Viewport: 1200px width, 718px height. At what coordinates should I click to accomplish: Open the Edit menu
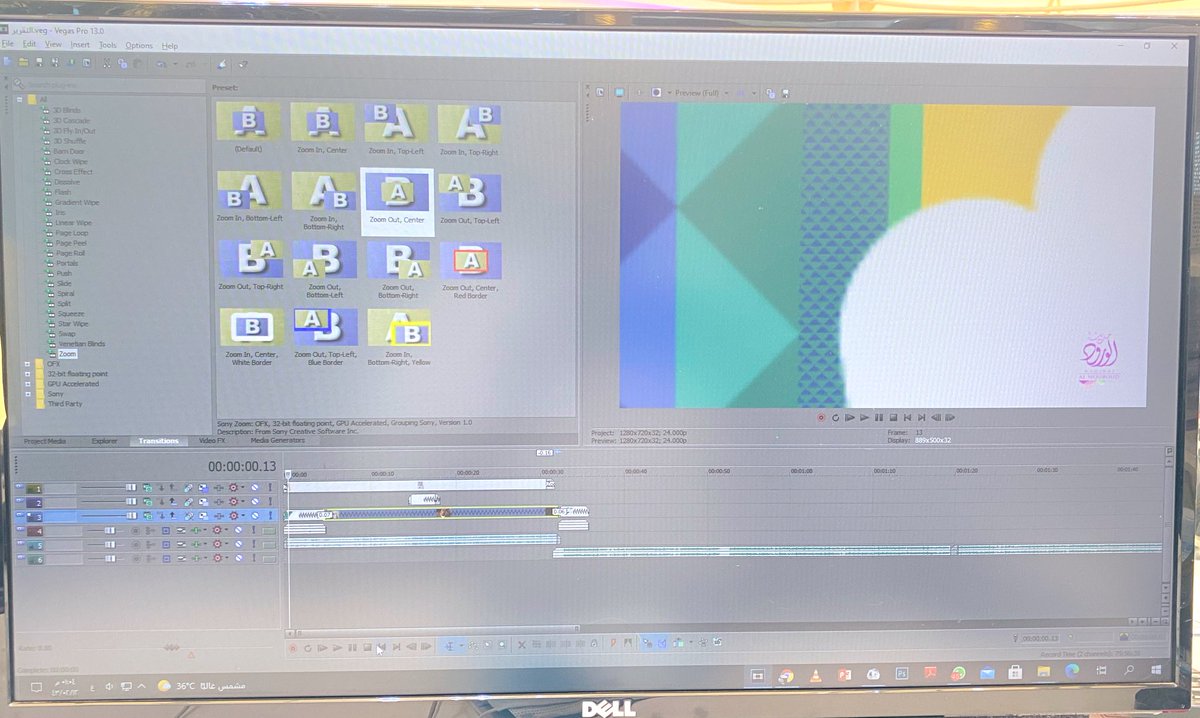30,45
